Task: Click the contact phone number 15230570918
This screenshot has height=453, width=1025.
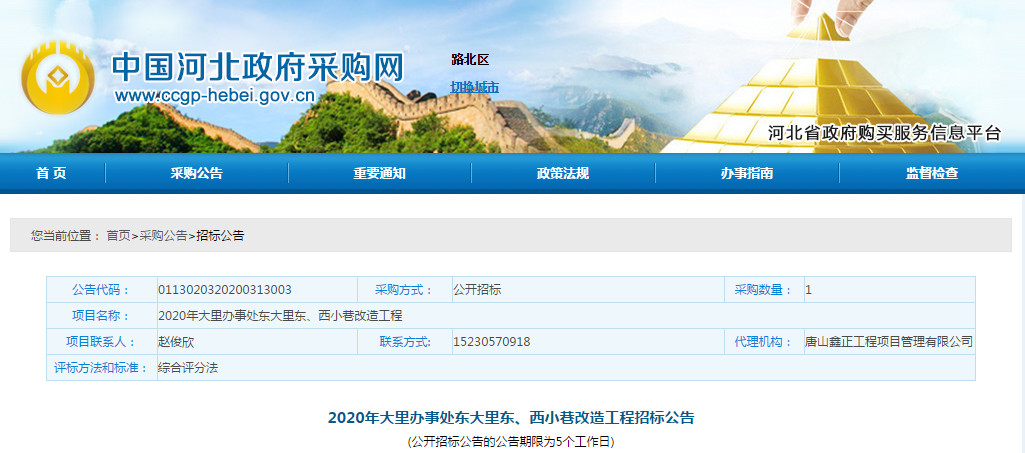Action: point(491,342)
